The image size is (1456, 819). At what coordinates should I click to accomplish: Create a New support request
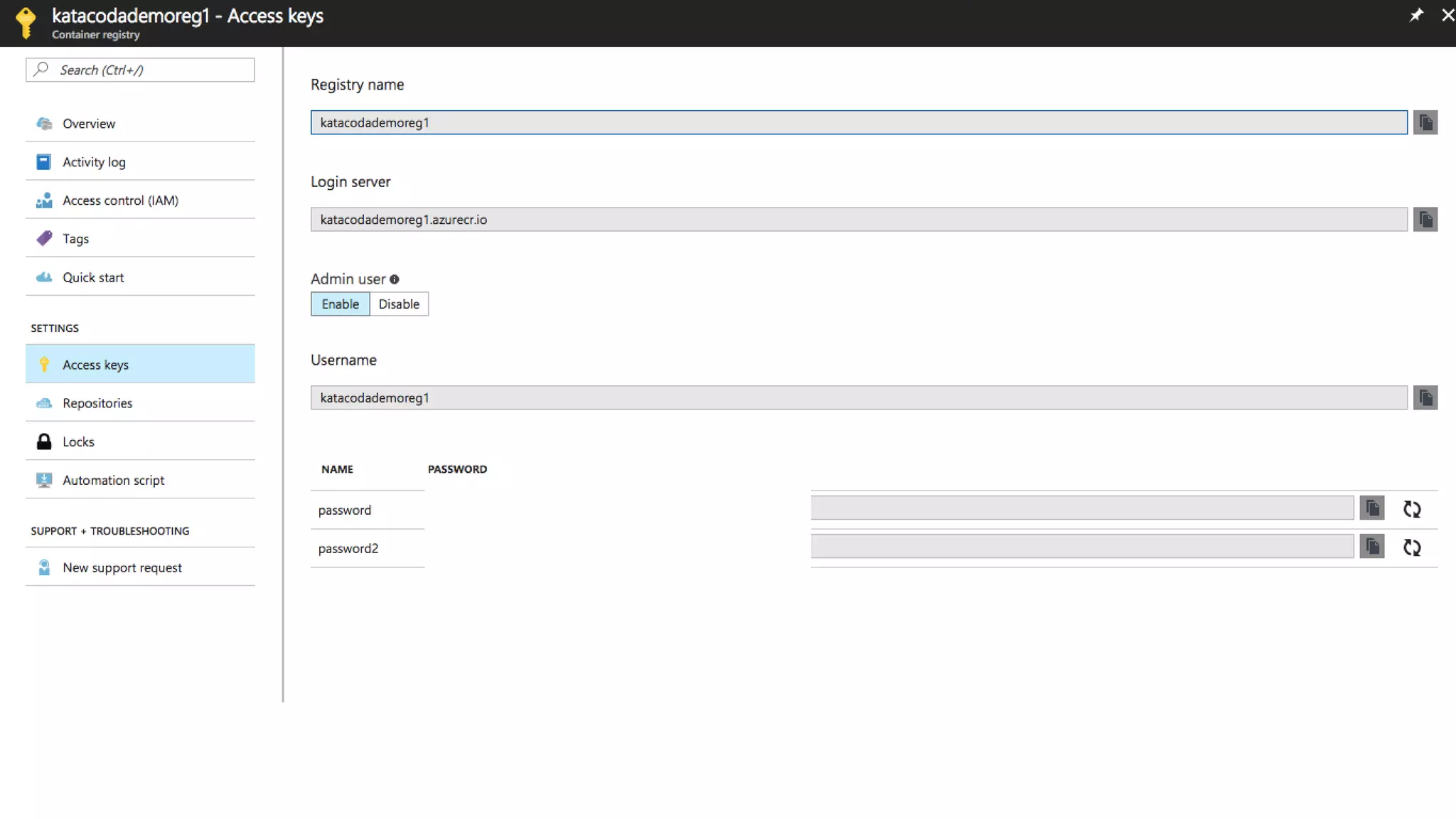[x=122, y=567]
